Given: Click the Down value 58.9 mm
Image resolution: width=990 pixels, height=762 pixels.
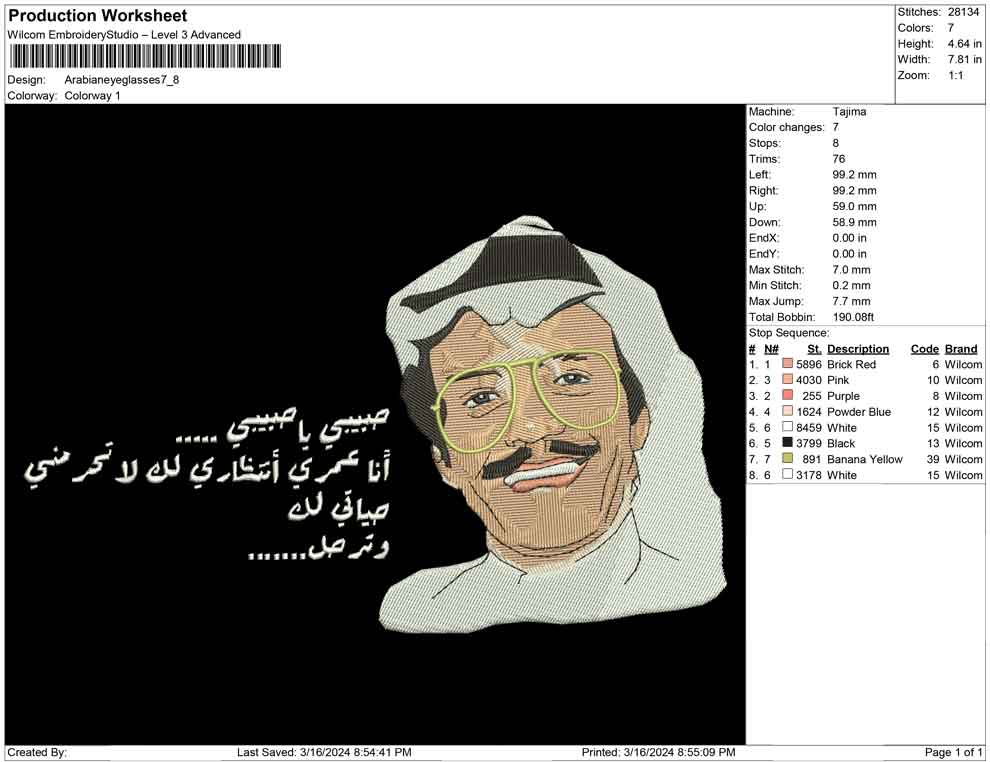Looking at the screenshot, I should click(x=854, y=222).
